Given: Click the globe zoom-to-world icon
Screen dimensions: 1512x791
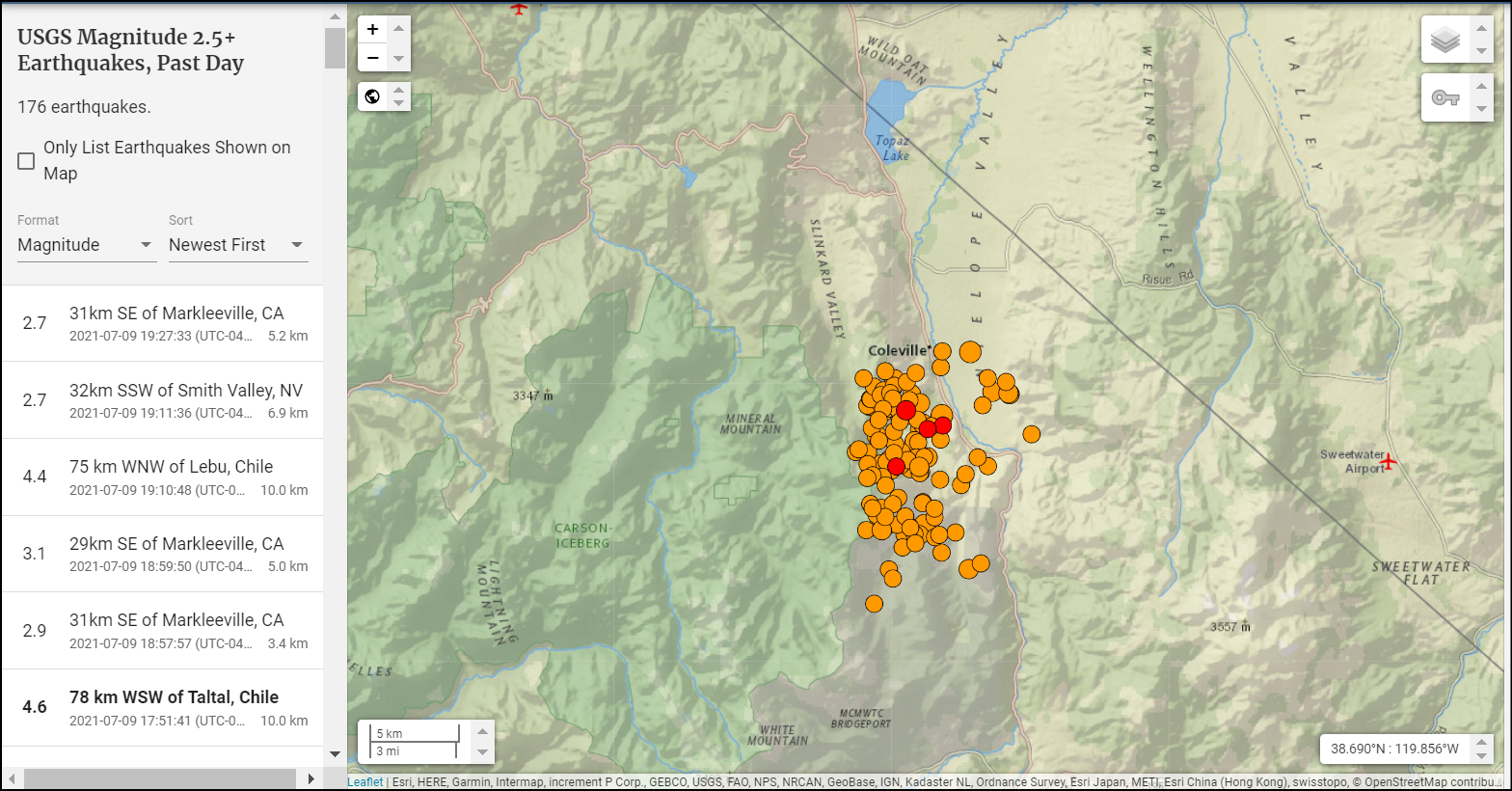Looking at the screenshot, I should point(373,96).
